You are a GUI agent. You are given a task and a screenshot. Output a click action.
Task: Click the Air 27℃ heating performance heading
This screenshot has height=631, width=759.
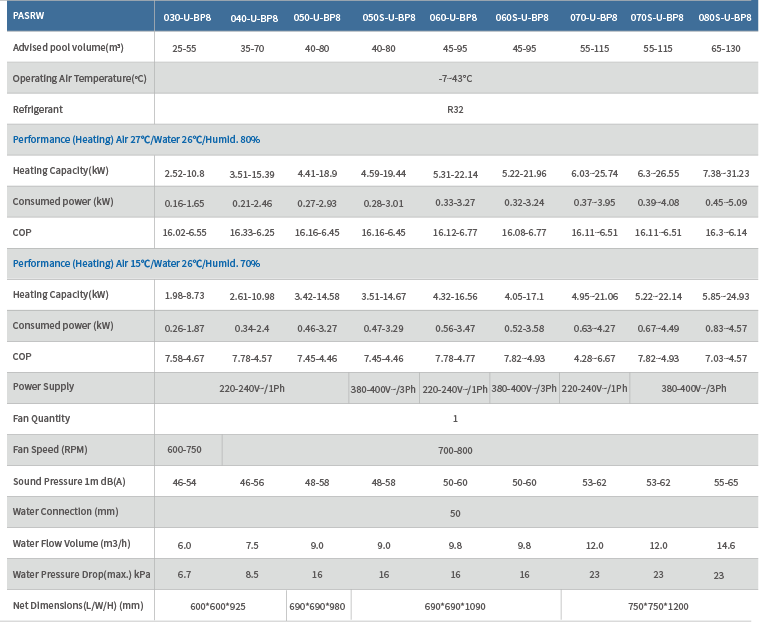[136, 140]
